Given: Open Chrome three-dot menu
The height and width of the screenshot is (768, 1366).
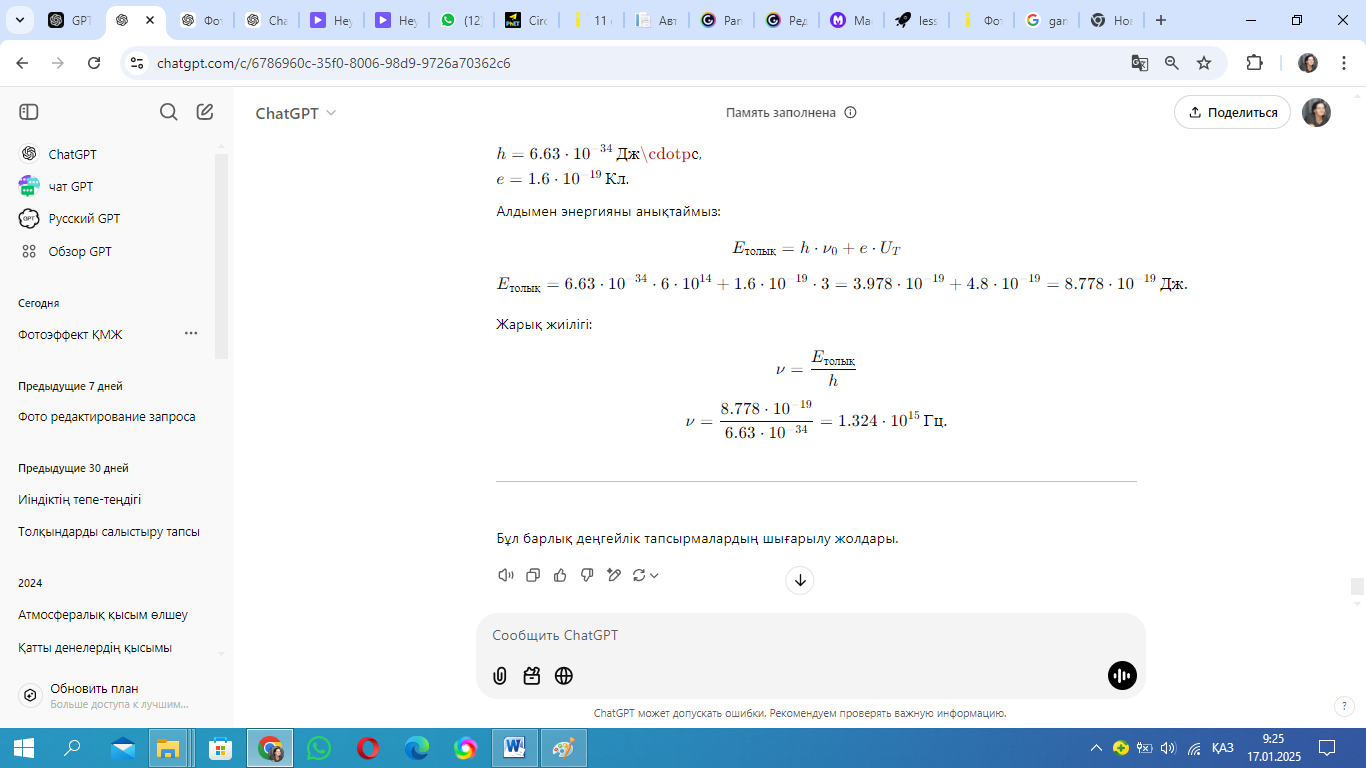Looking at the screenshot, I should point(1344,63).
